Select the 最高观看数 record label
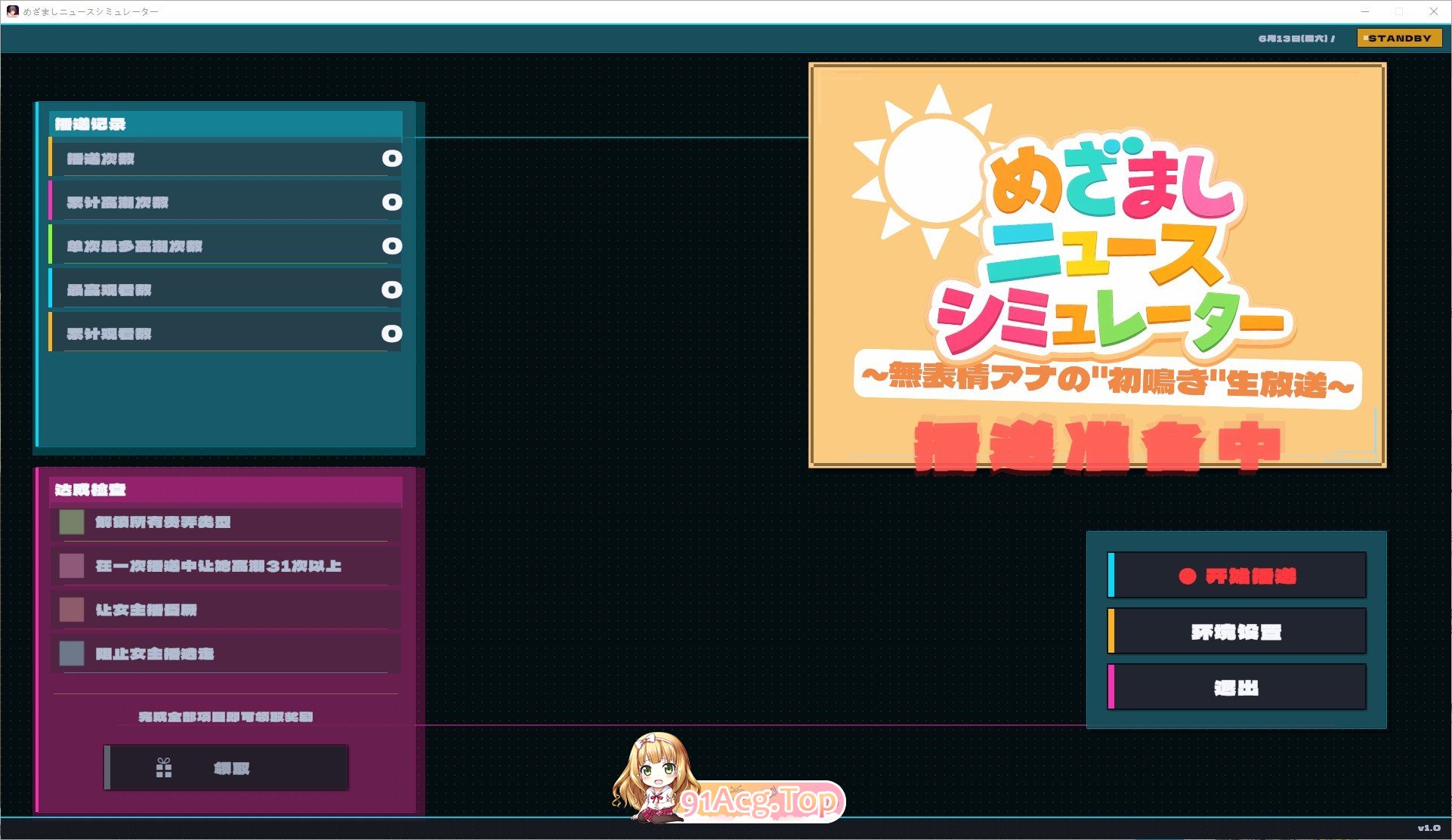The height and width of the screenshot is (840, 1452). pos(110,290)
